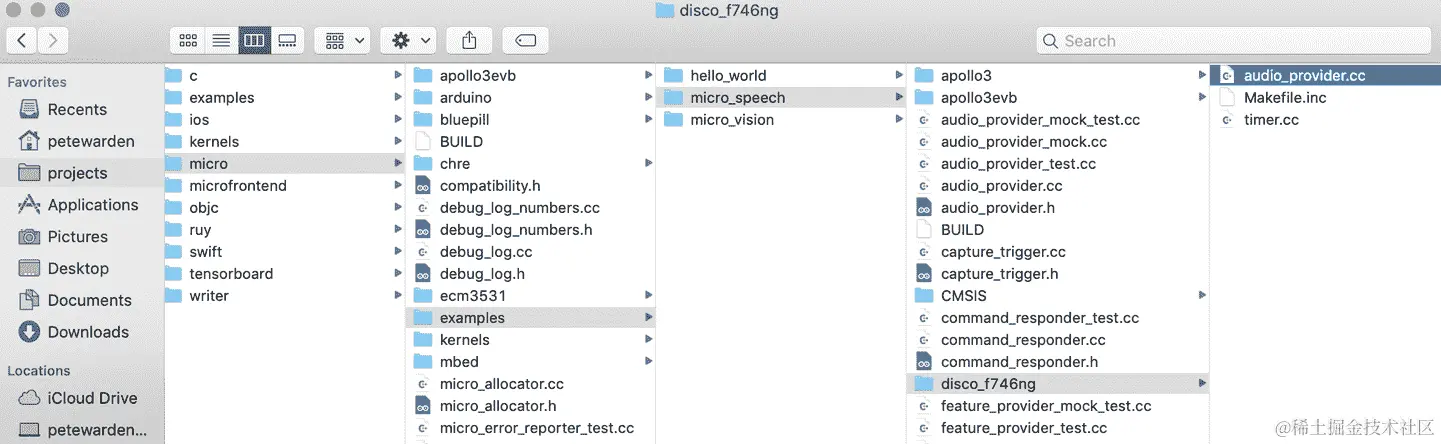Viewport: 1441px width, 444px height.
Task: Expand the kernels folder arrow in first column
Action: click(398, 141)
